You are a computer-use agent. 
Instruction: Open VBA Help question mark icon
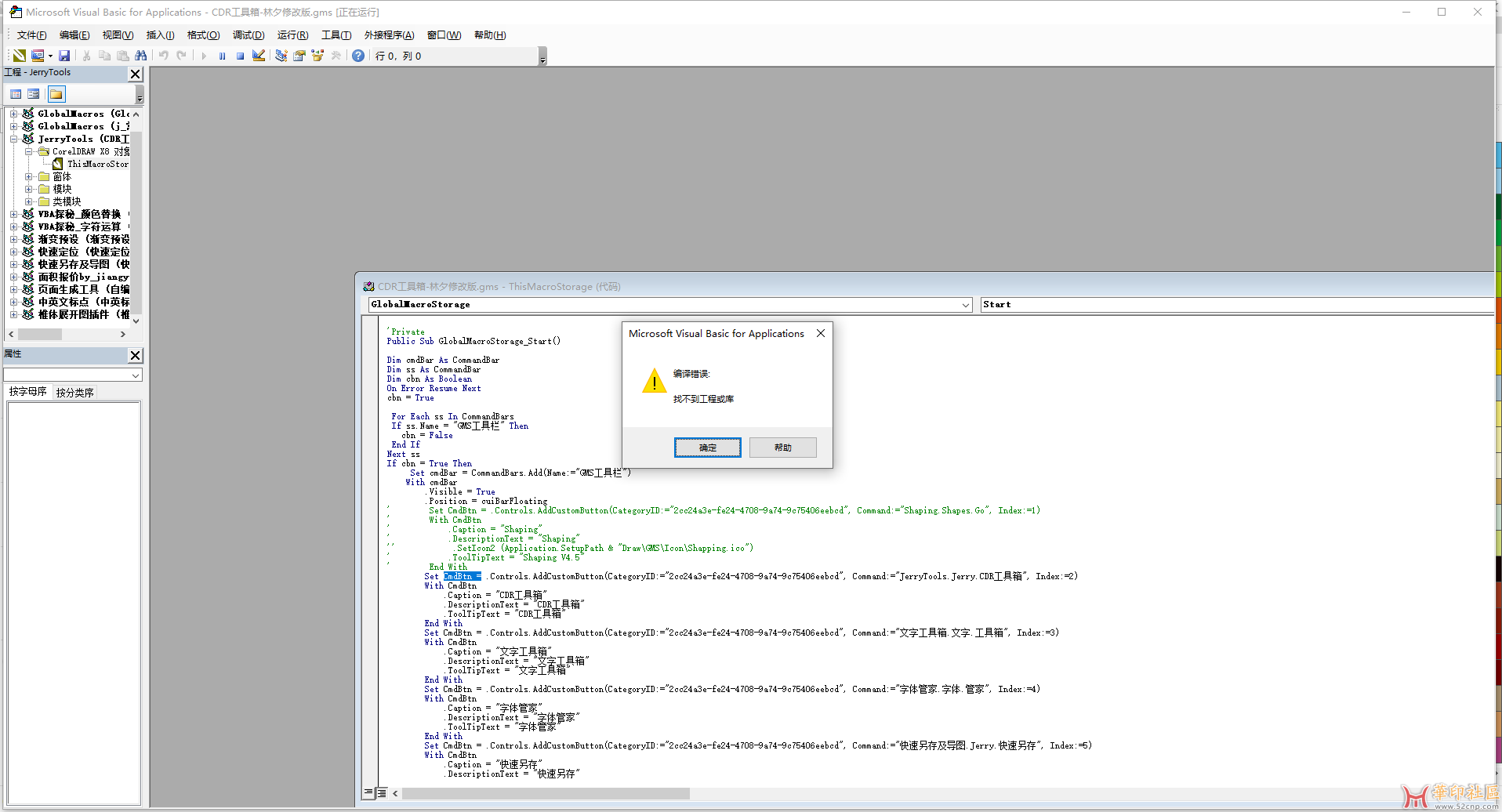tap(358, 56)
